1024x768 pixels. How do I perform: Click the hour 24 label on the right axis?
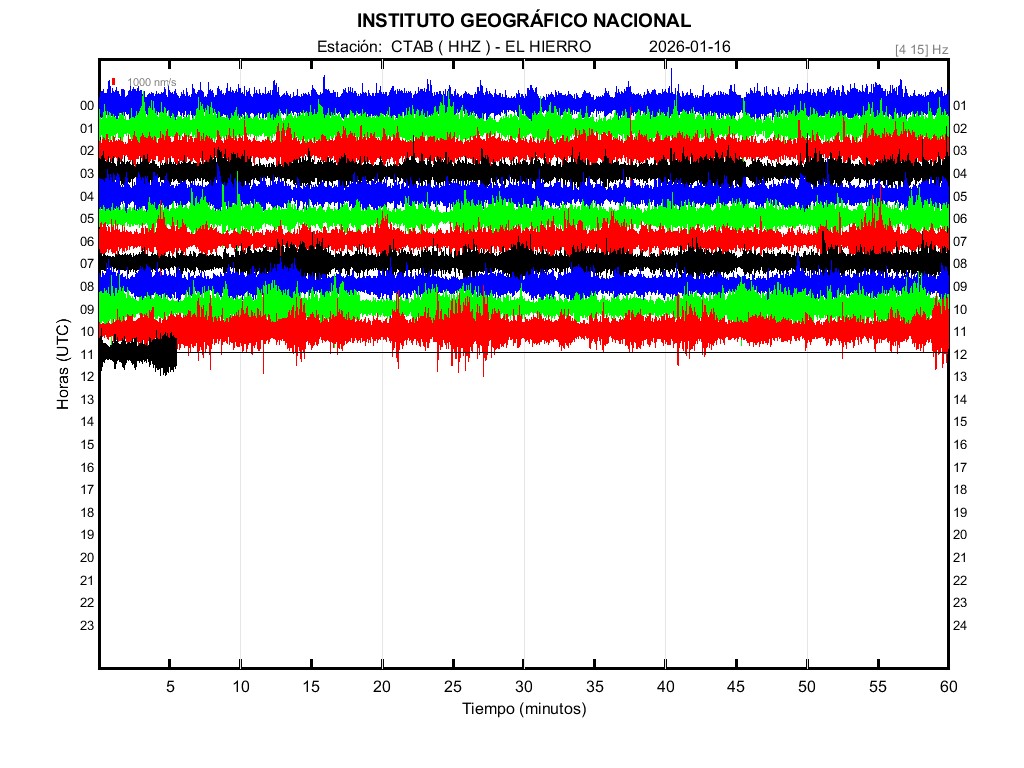point(960,625)
